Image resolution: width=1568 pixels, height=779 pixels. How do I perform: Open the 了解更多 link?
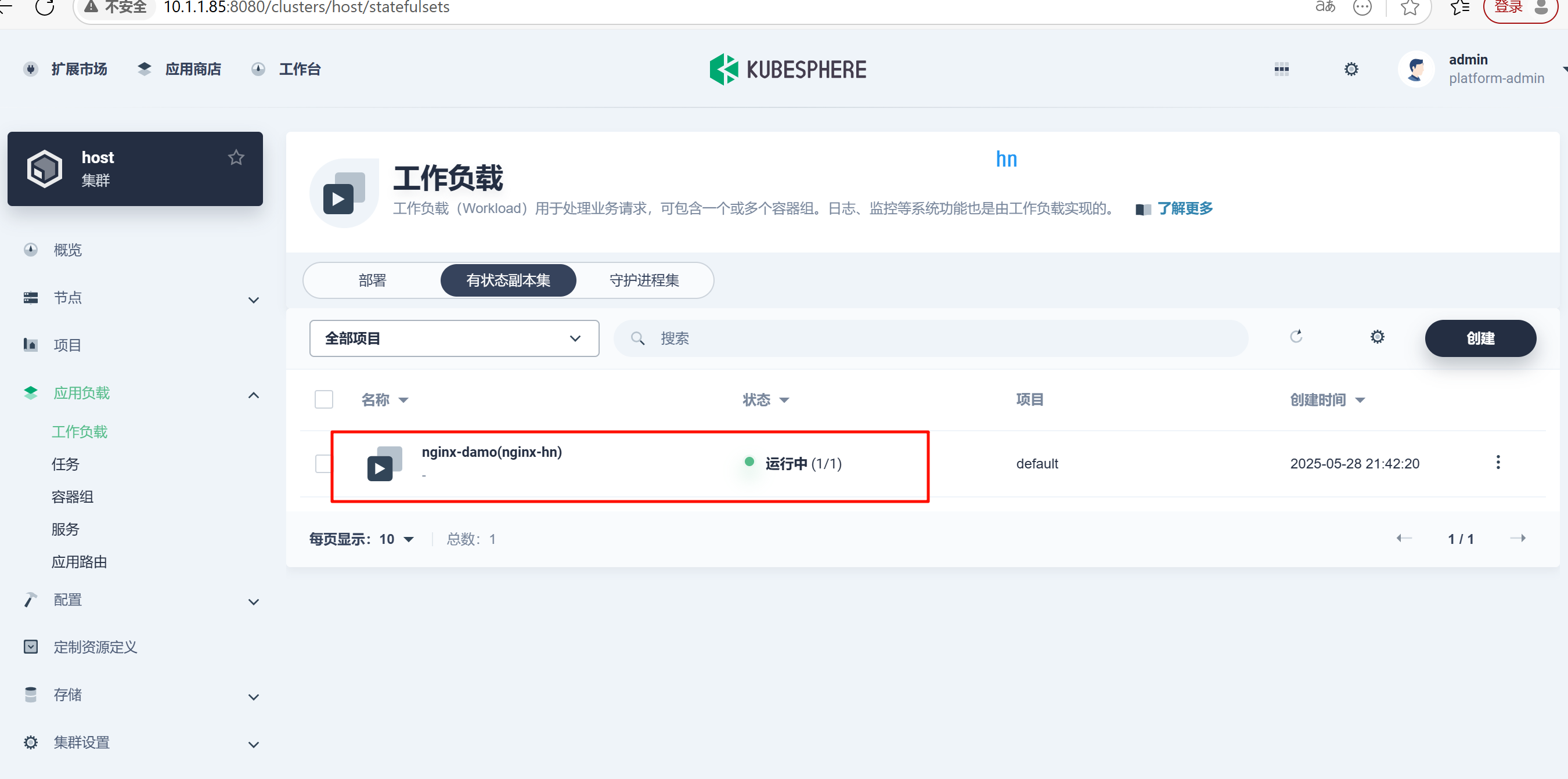(x=1184, y=209)
